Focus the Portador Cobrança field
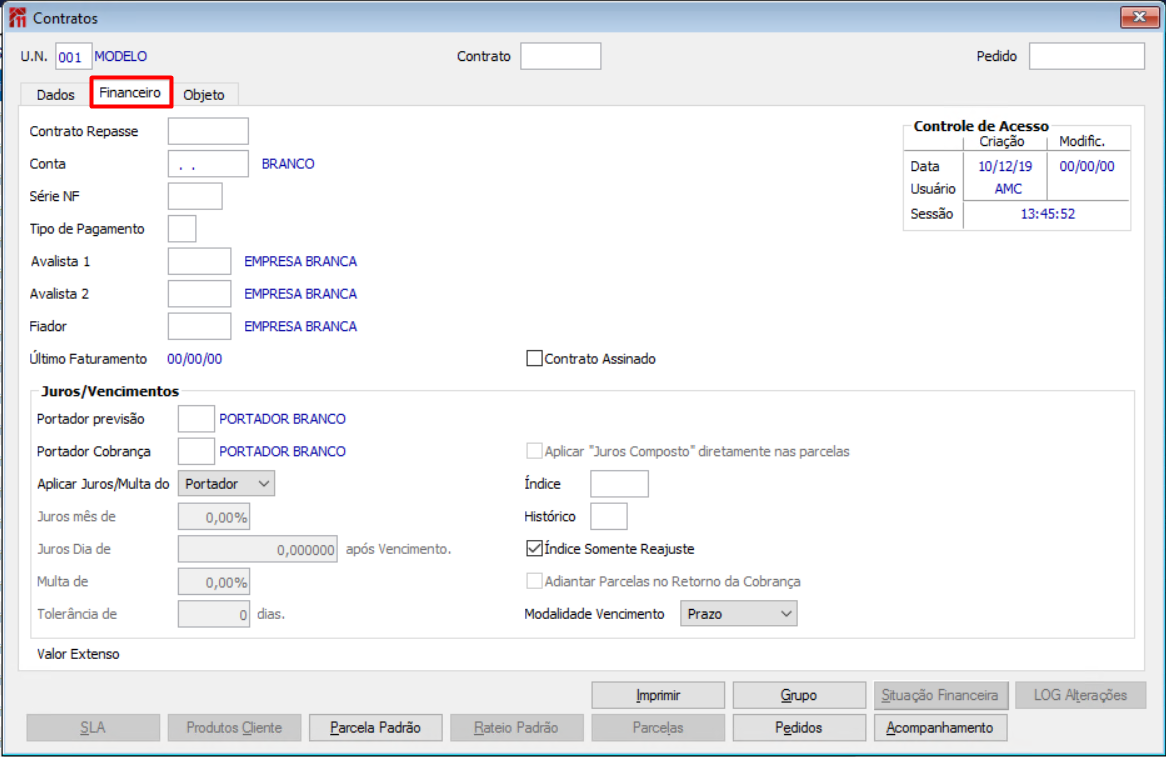1166x757 pixels. 196,451
